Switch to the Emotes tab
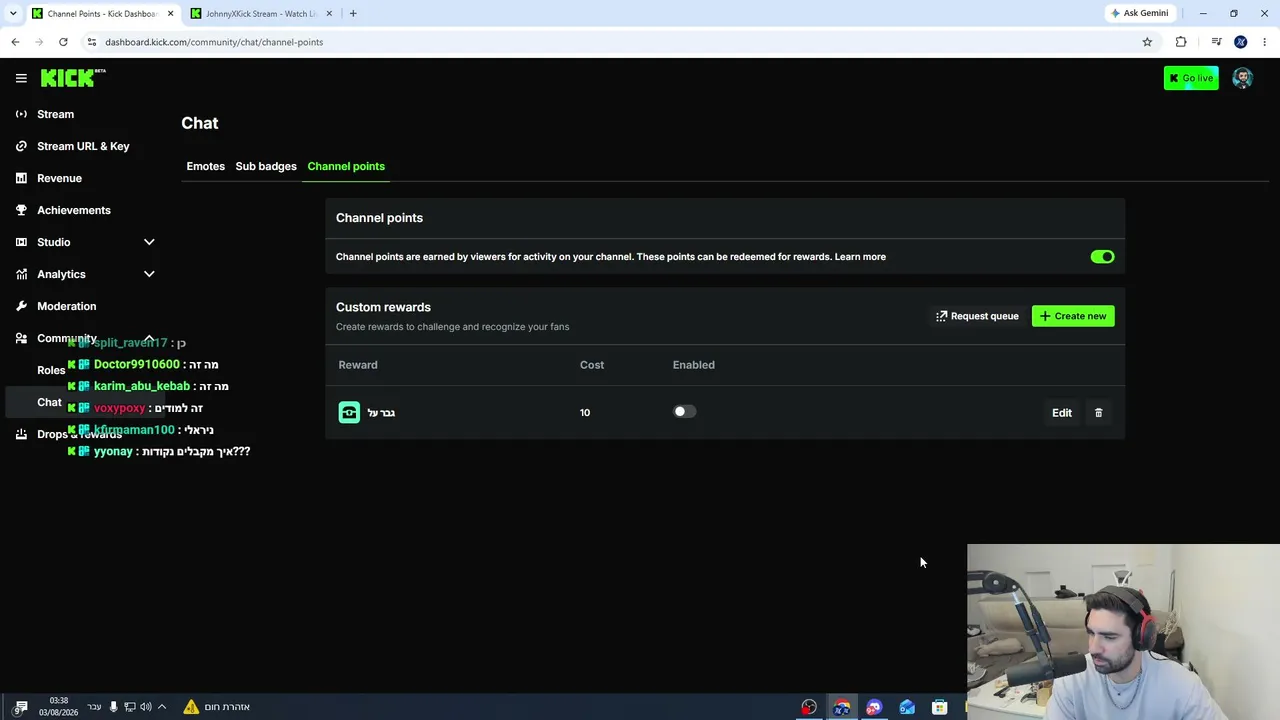Image resolution: width=1280 pixels, height=720 pixels. tap(205, 166)
